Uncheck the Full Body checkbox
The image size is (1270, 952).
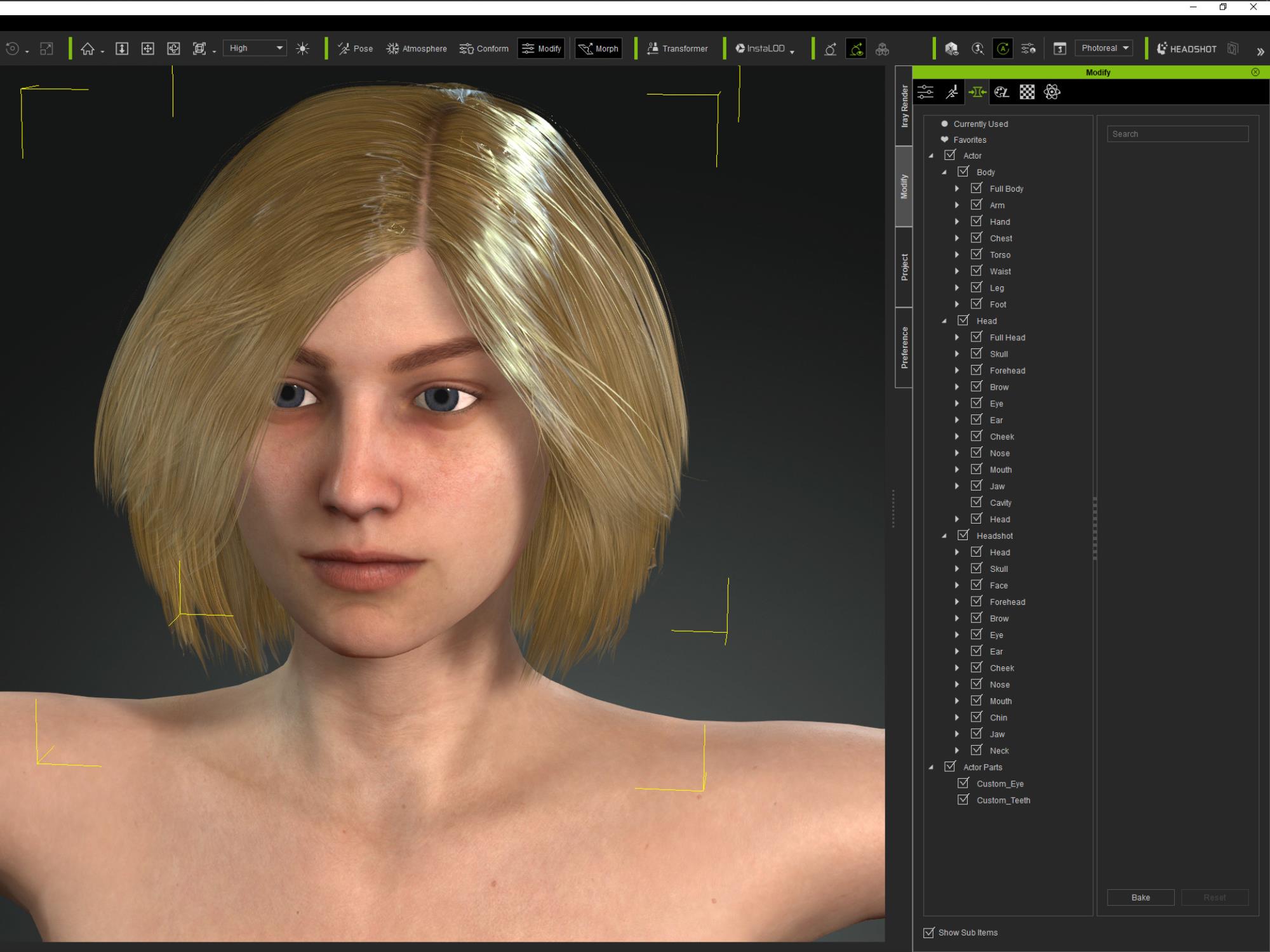(x=977, y=188)
